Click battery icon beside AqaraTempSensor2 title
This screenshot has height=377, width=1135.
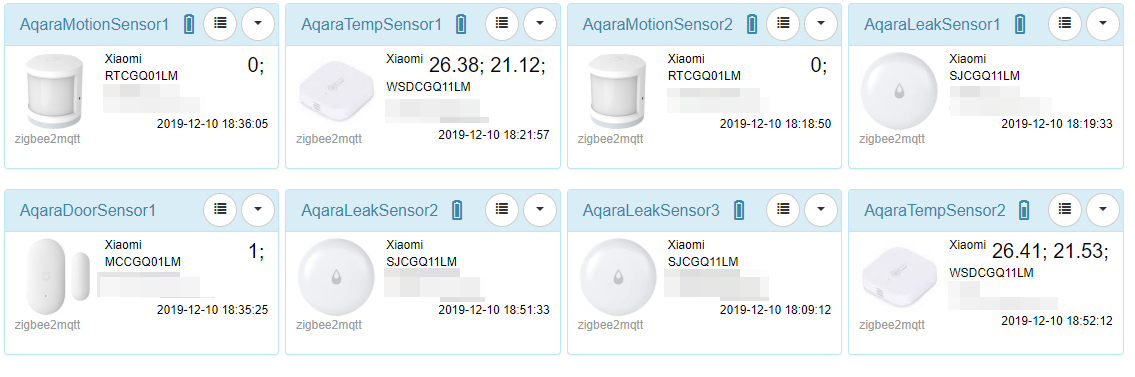1024,211
